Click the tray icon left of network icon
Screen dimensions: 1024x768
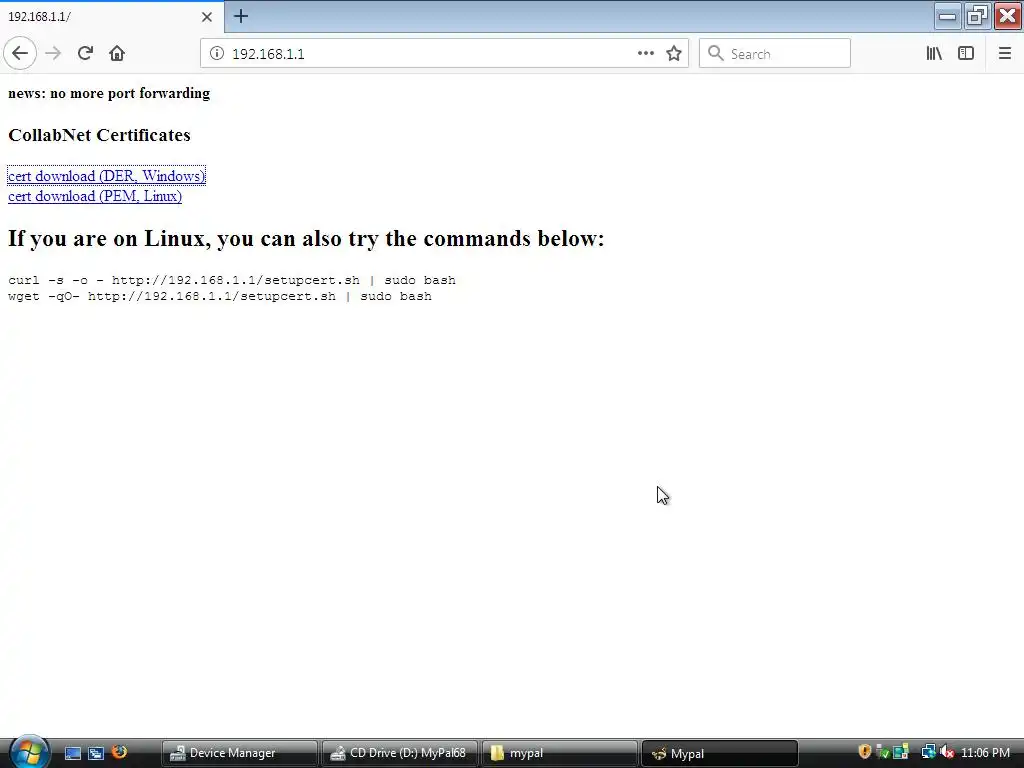click(901, 752)
